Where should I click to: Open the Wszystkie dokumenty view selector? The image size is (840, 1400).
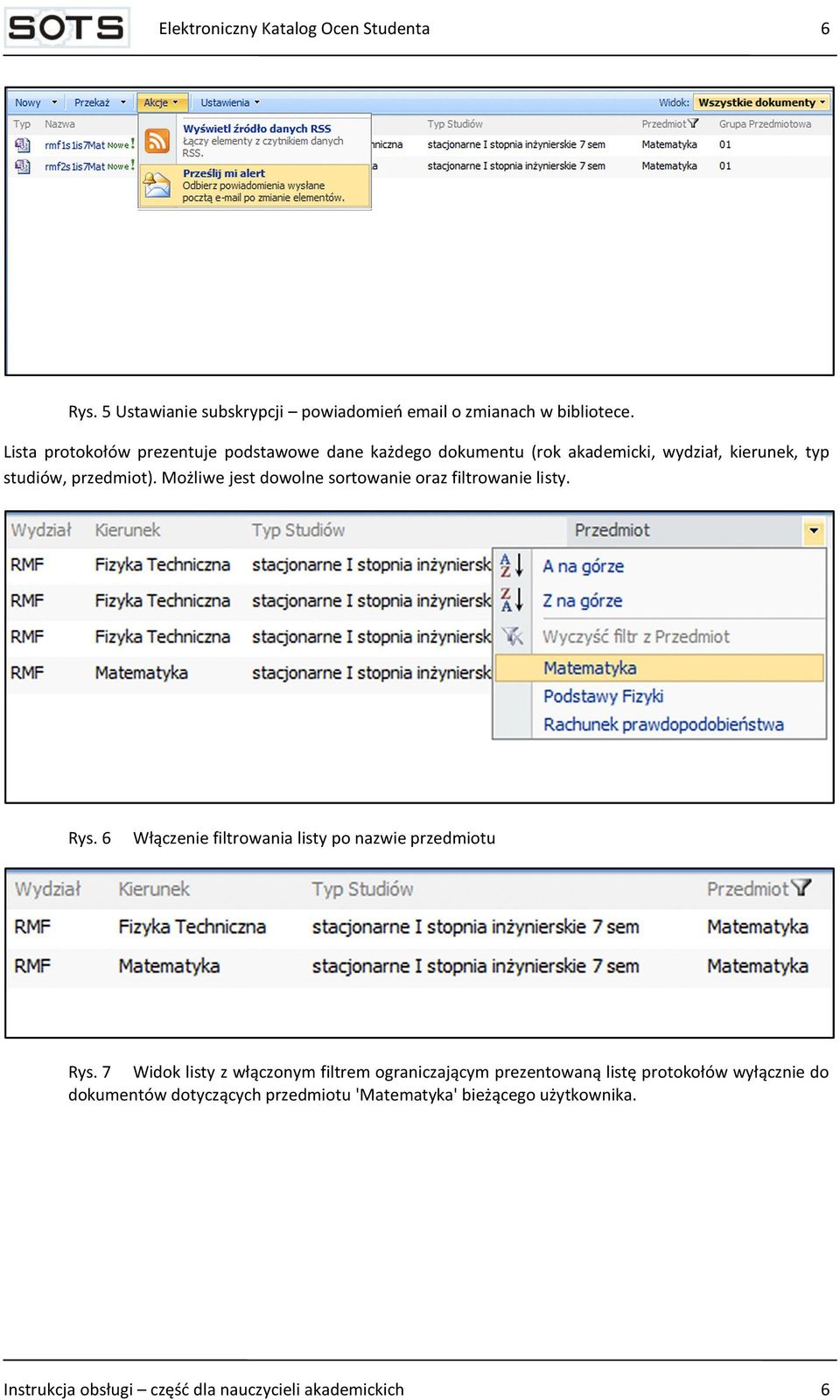(761, 102)
